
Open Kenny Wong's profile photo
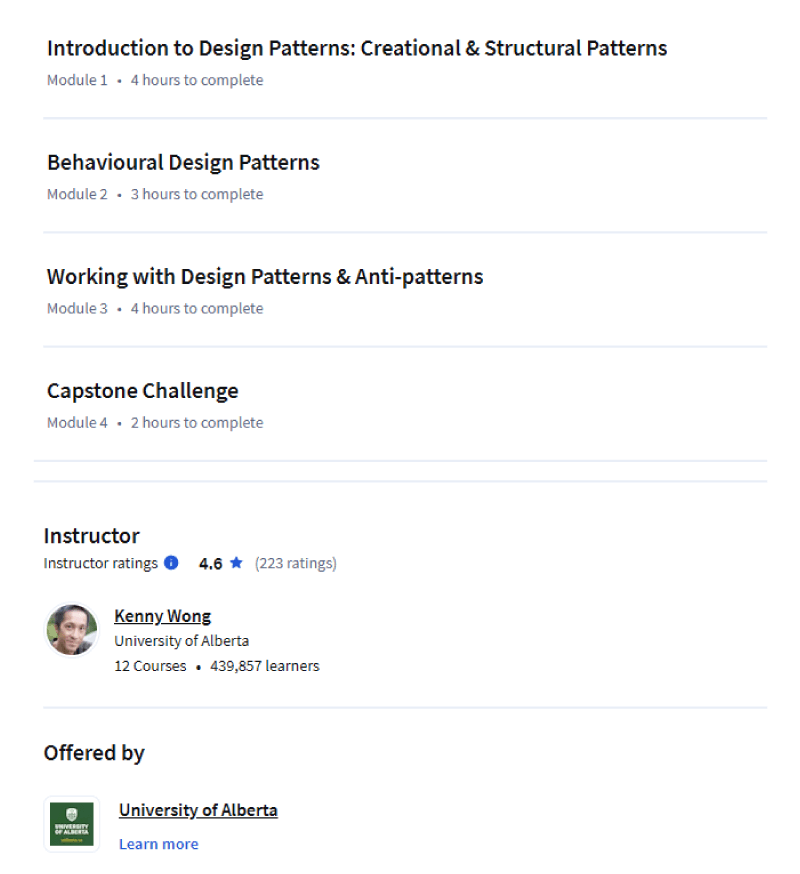pyautogui.click(x=71, y=630)
